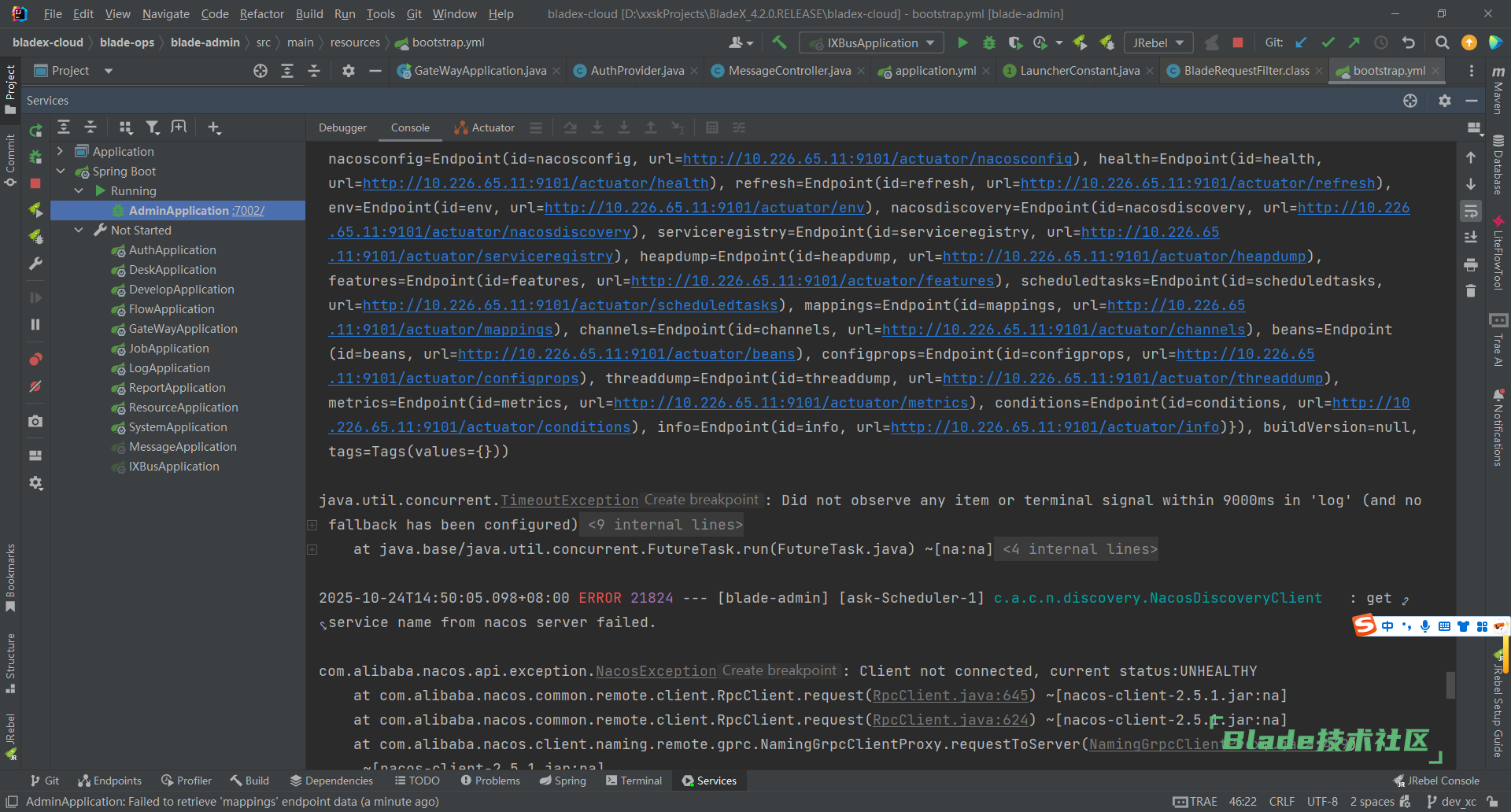The width and height of the screenshot is (1511, 812).
Task: Open the actuator/health endpoint link
Action: coord(536,183)
